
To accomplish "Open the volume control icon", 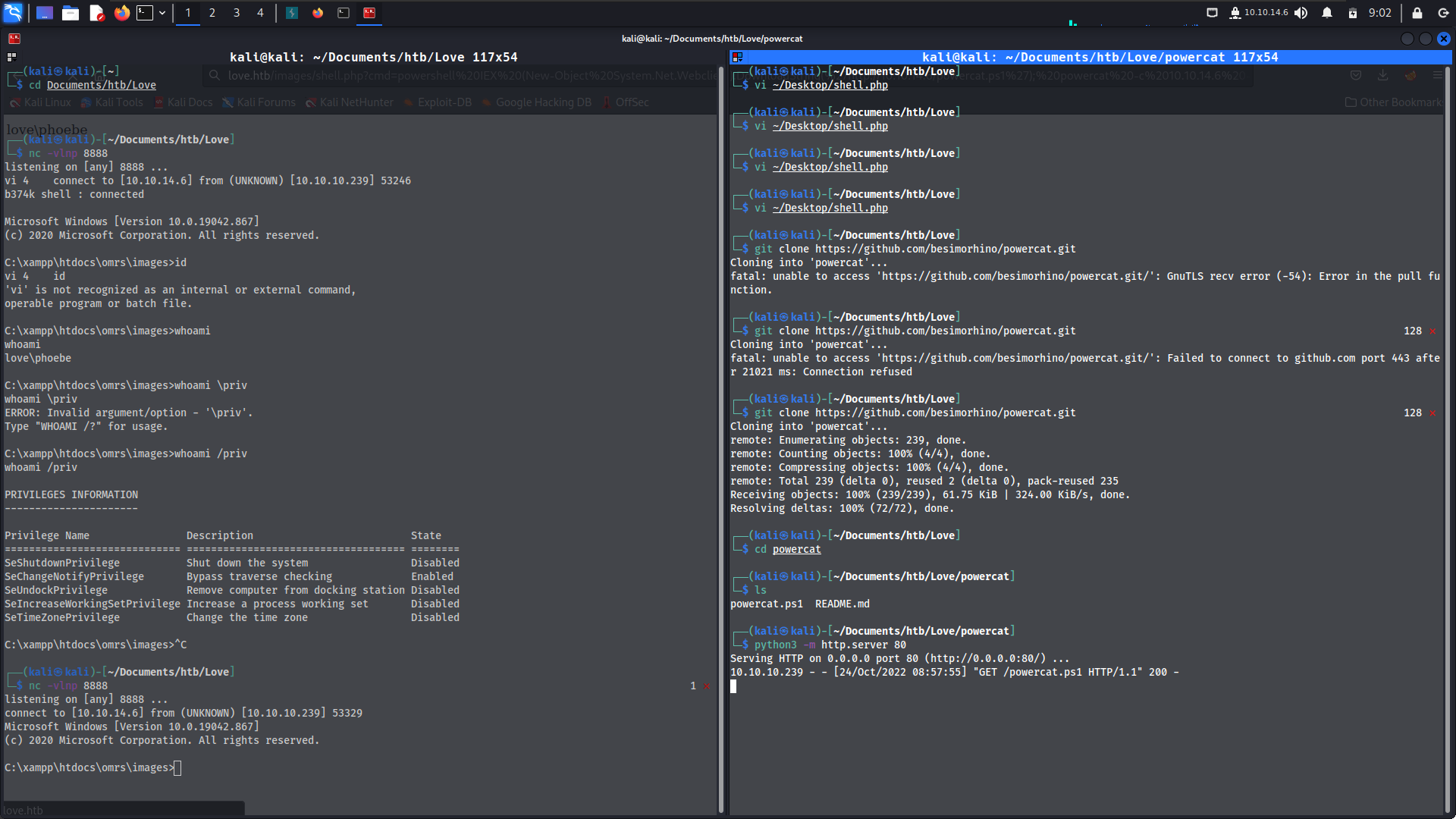I will 1301,13.
